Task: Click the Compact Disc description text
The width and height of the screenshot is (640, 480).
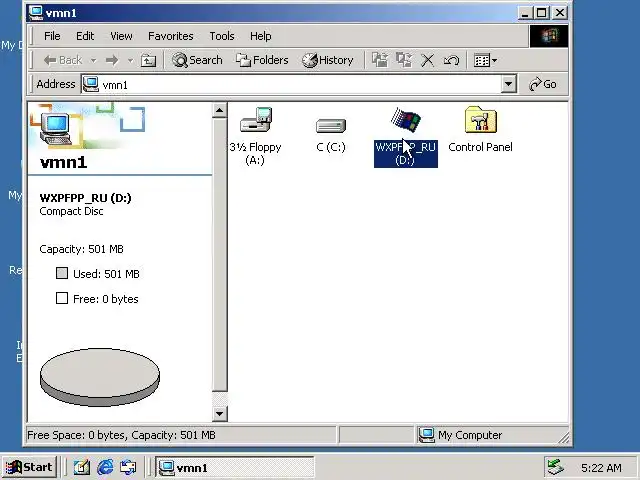Action: tap(71, 211)
